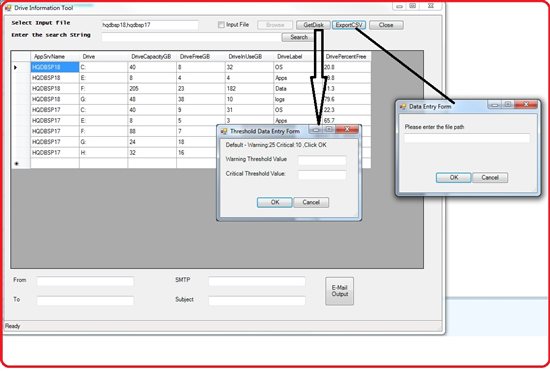Toggle the Input File checkbox
Image resolution: width=550 pixels, height=371 pixels.
point(221,25)
